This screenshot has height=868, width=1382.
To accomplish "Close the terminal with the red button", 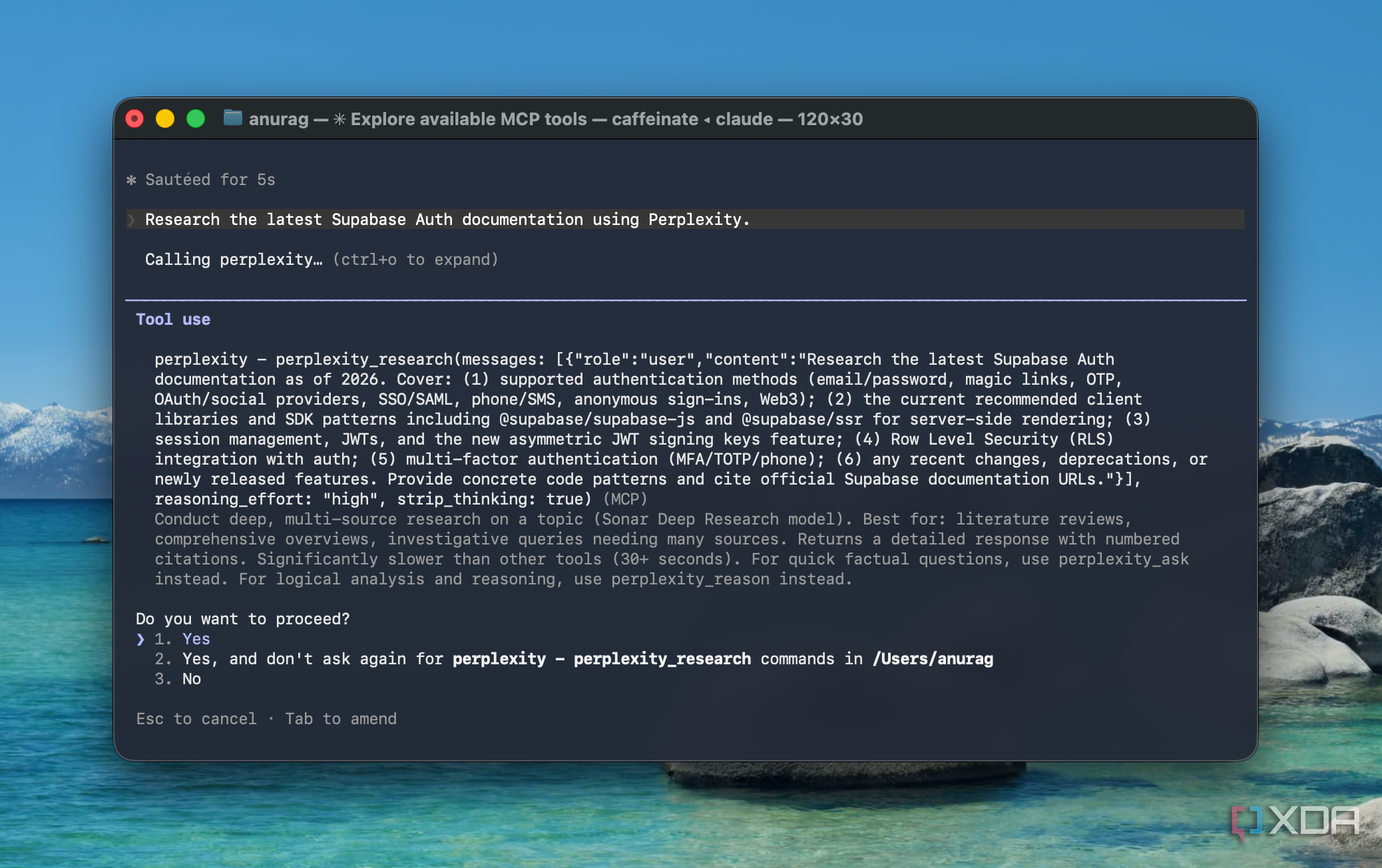I will (134, 119).
